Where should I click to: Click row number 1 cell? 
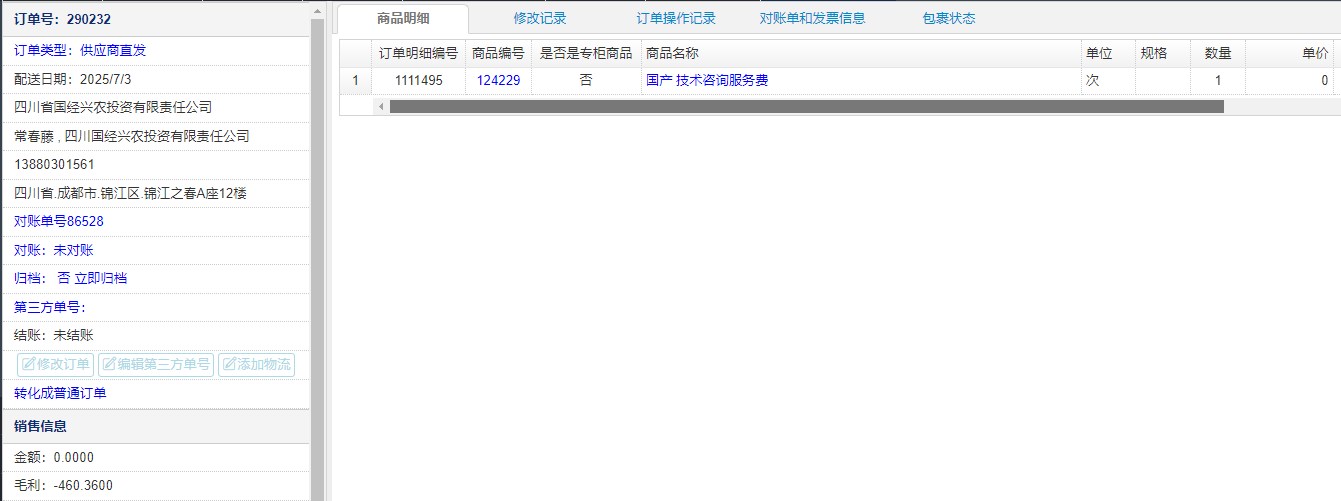[x=355, y=81]
